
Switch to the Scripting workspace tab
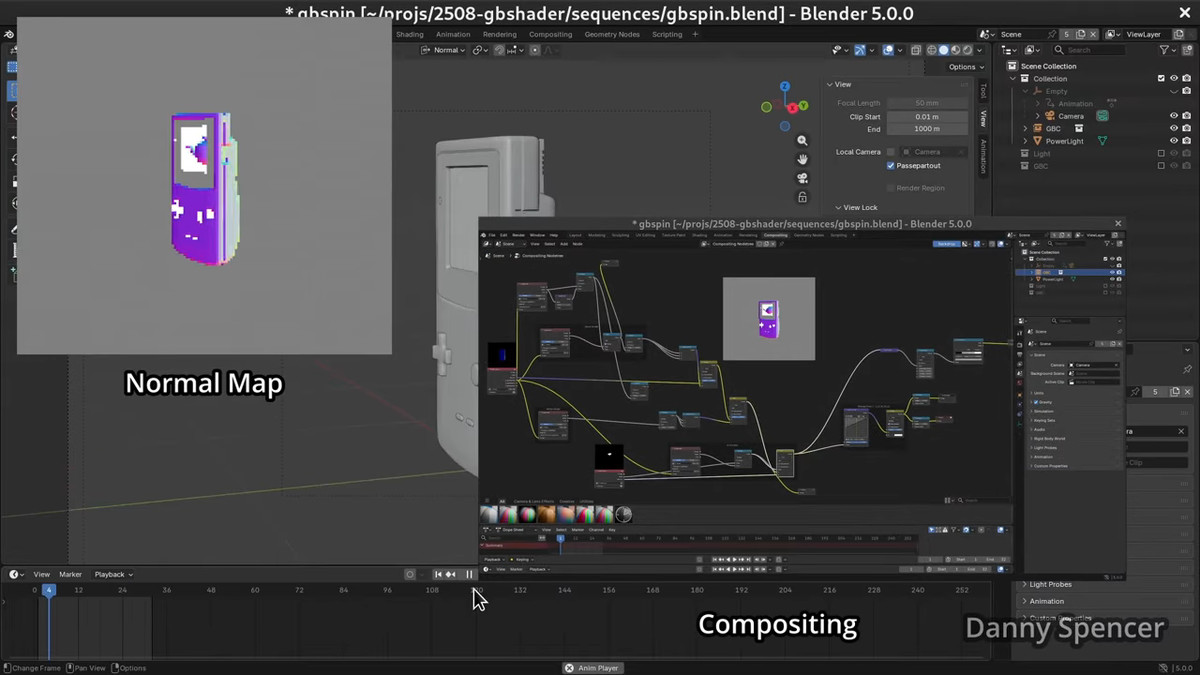pos(667,34)
